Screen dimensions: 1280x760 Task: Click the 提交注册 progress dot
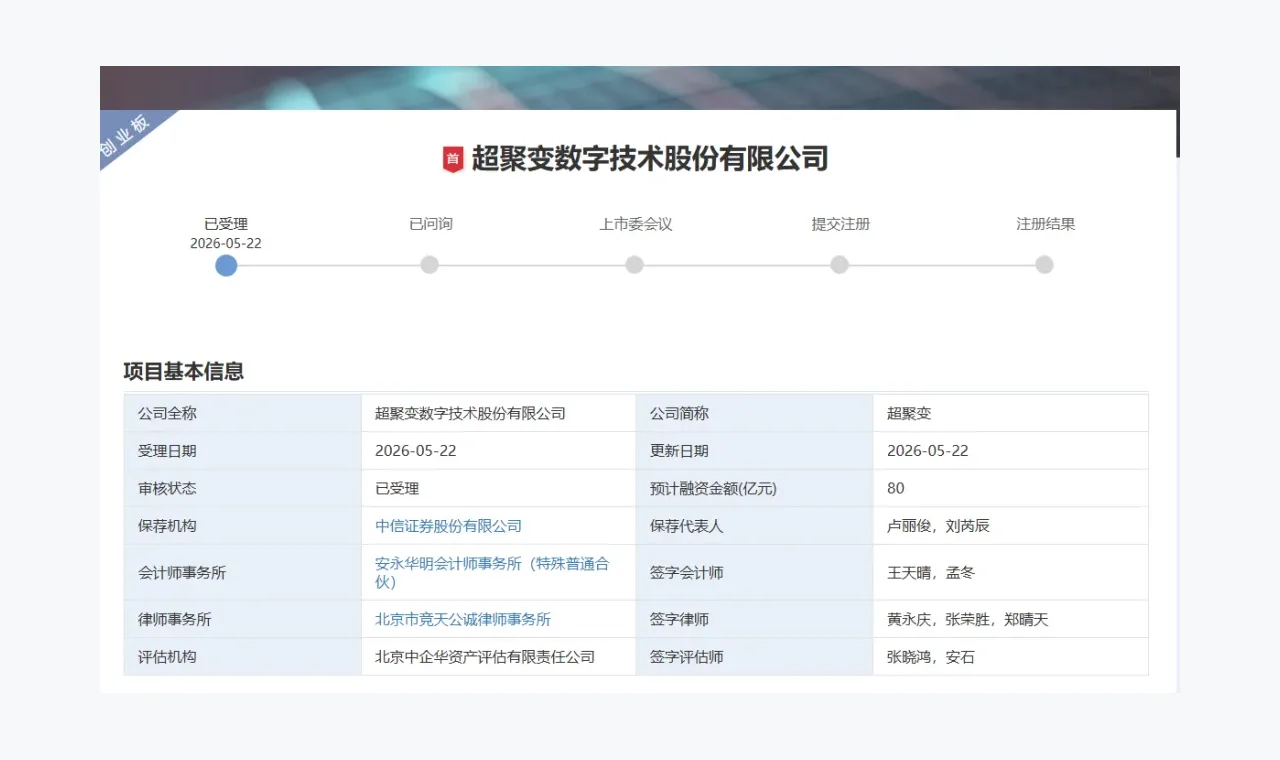tap(839, 265)
